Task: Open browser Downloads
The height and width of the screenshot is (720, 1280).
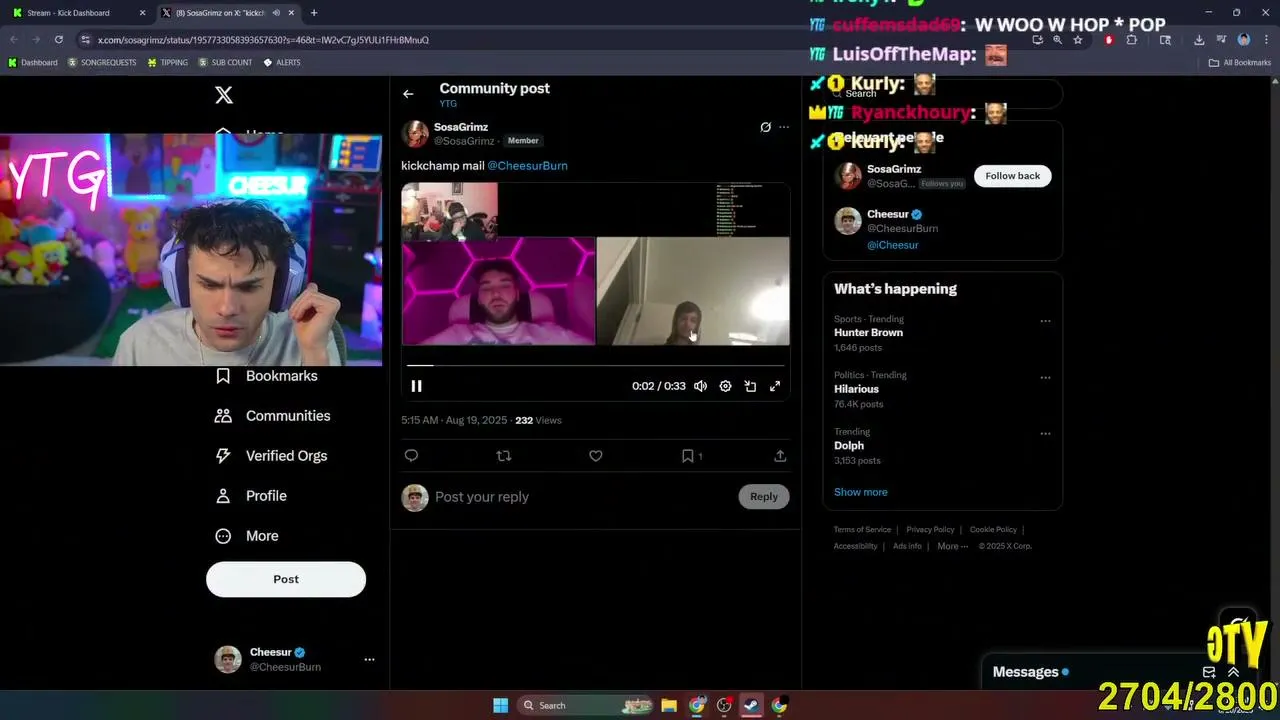Action: [1199, 40]
